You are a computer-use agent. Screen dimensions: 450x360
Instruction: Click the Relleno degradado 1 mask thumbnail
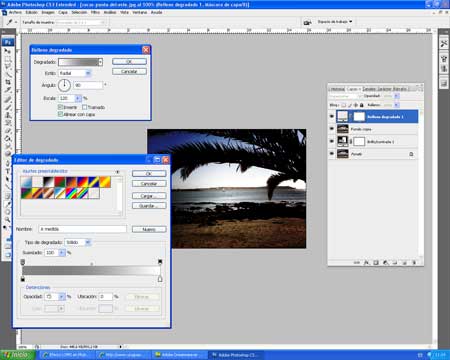(x=359, y=117)
